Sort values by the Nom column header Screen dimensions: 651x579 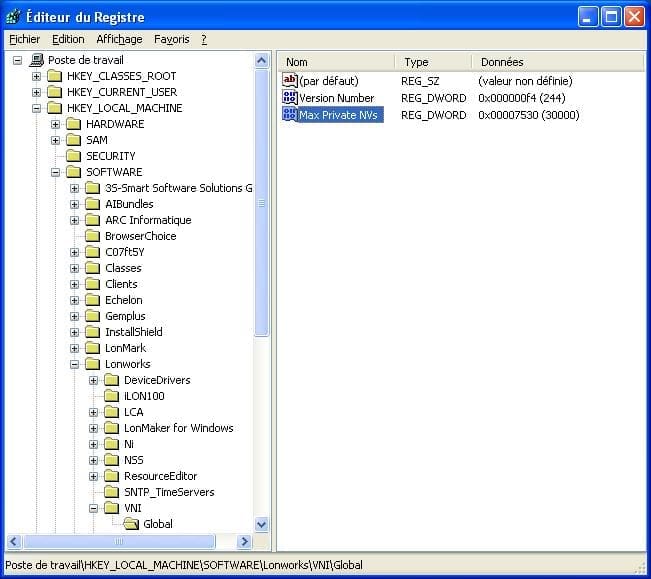(335, 62)
